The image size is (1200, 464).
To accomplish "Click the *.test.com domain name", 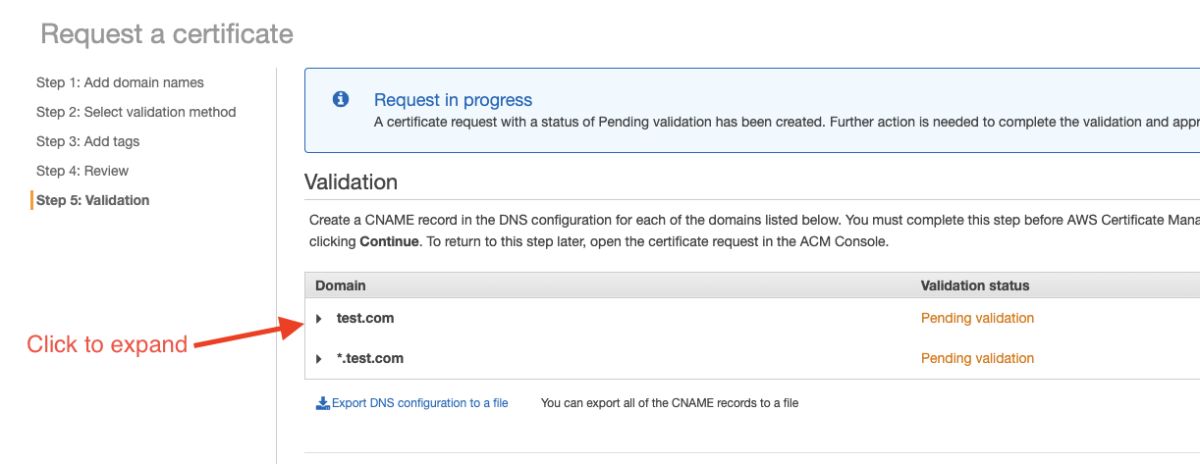I will (x=370, y=358).
